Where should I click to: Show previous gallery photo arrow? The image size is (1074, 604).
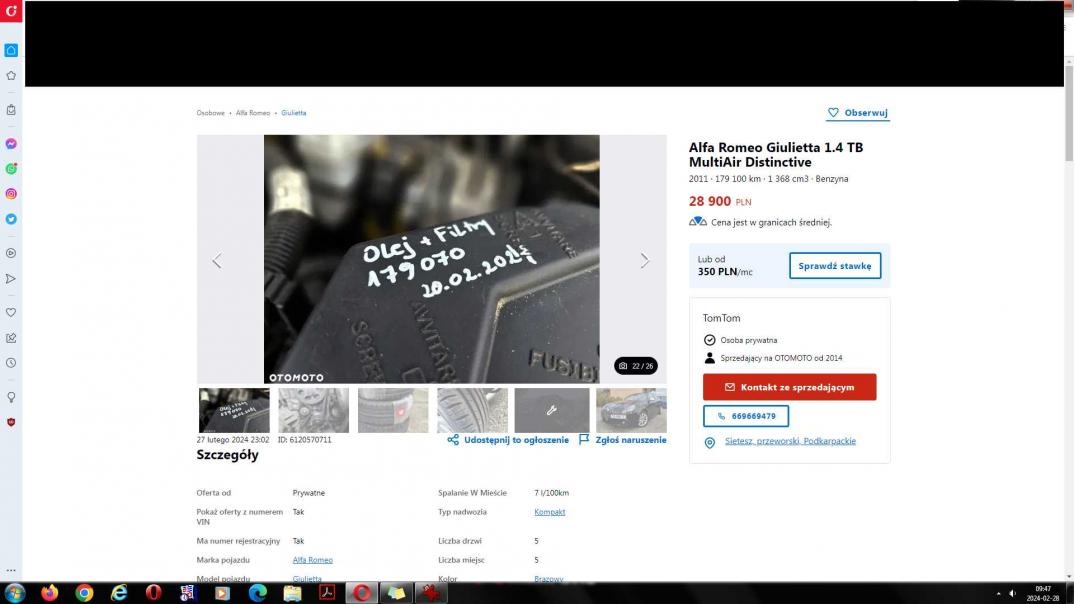pyautogui.click(x=217, y=260)
